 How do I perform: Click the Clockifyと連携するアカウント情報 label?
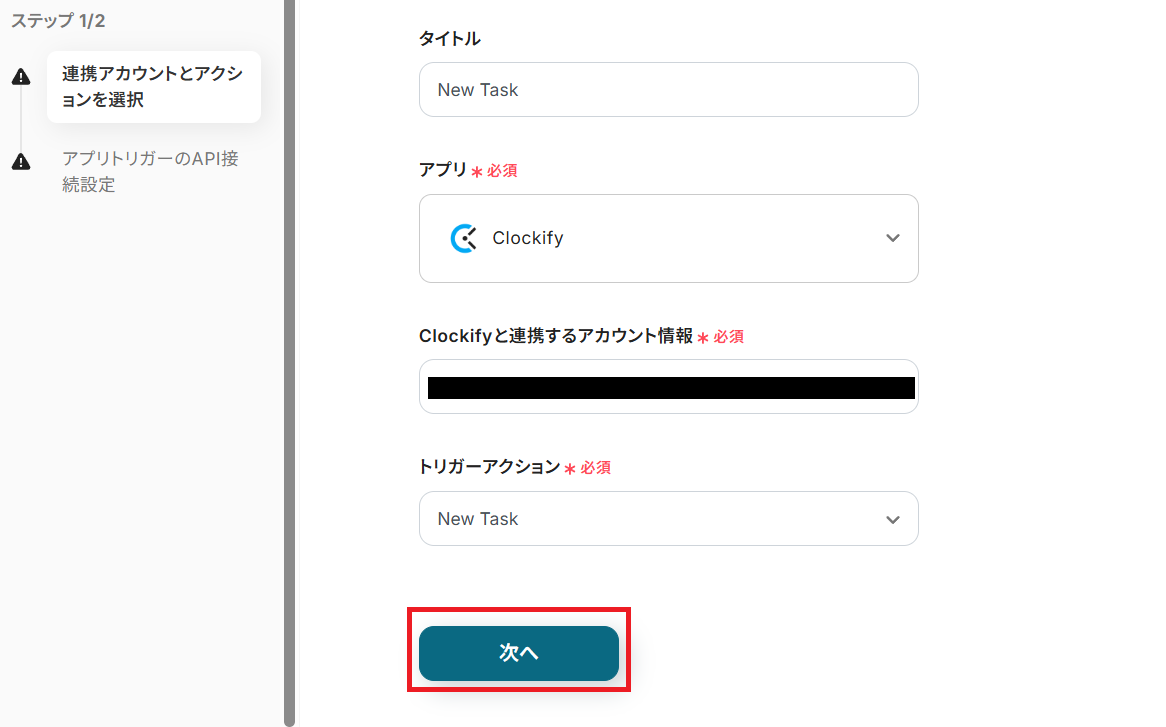555,336
